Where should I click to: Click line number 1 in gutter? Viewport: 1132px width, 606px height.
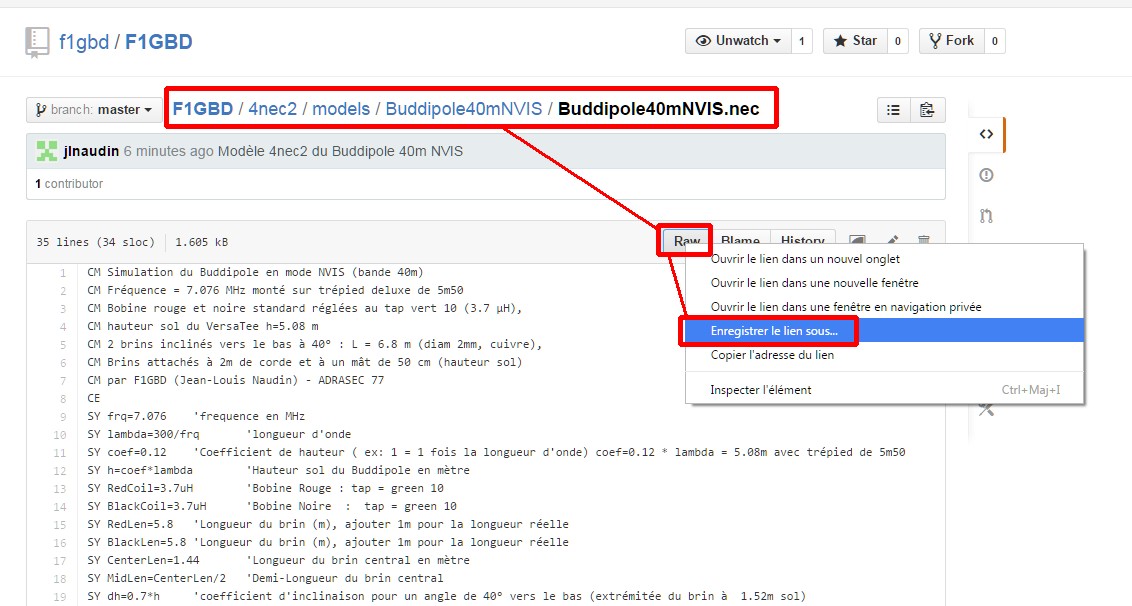(x=63, y=273)
